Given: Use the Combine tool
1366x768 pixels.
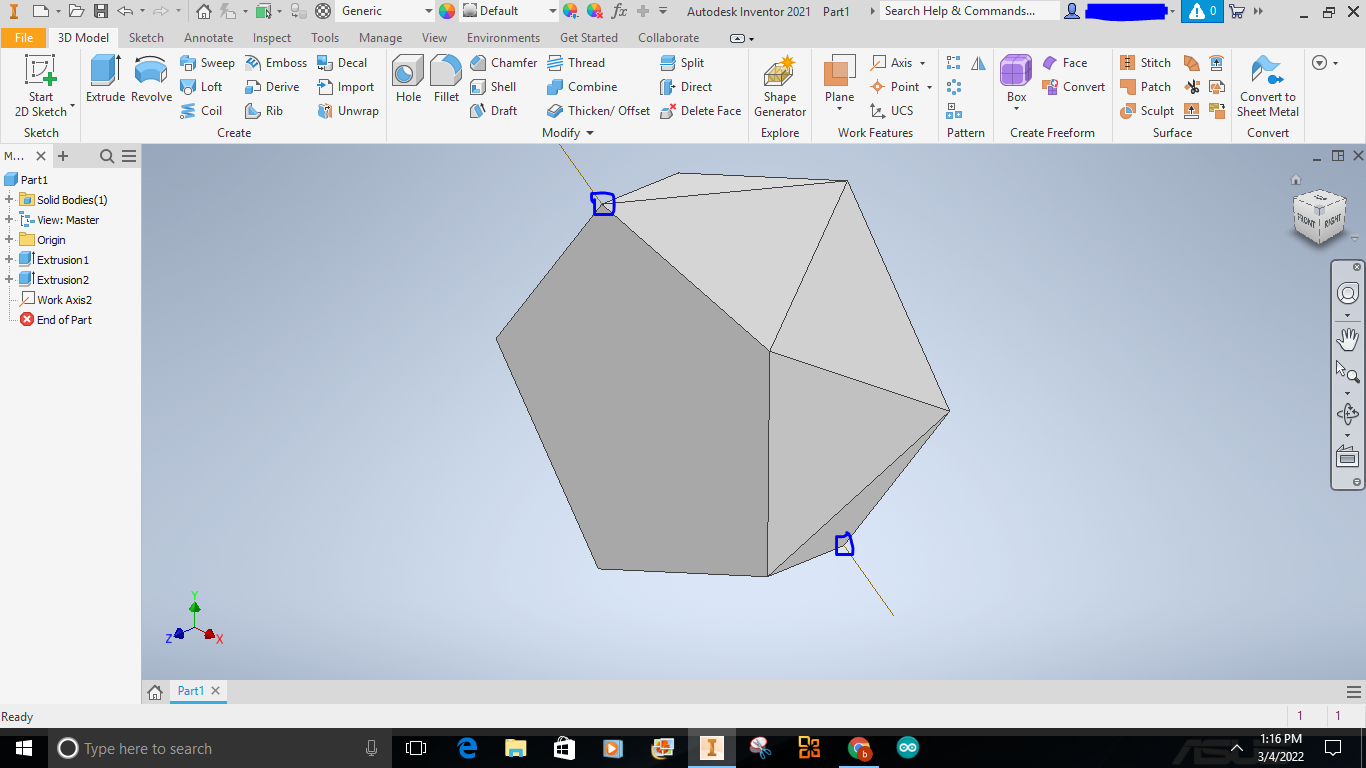Looking at the screenshot, I should 582,86.
